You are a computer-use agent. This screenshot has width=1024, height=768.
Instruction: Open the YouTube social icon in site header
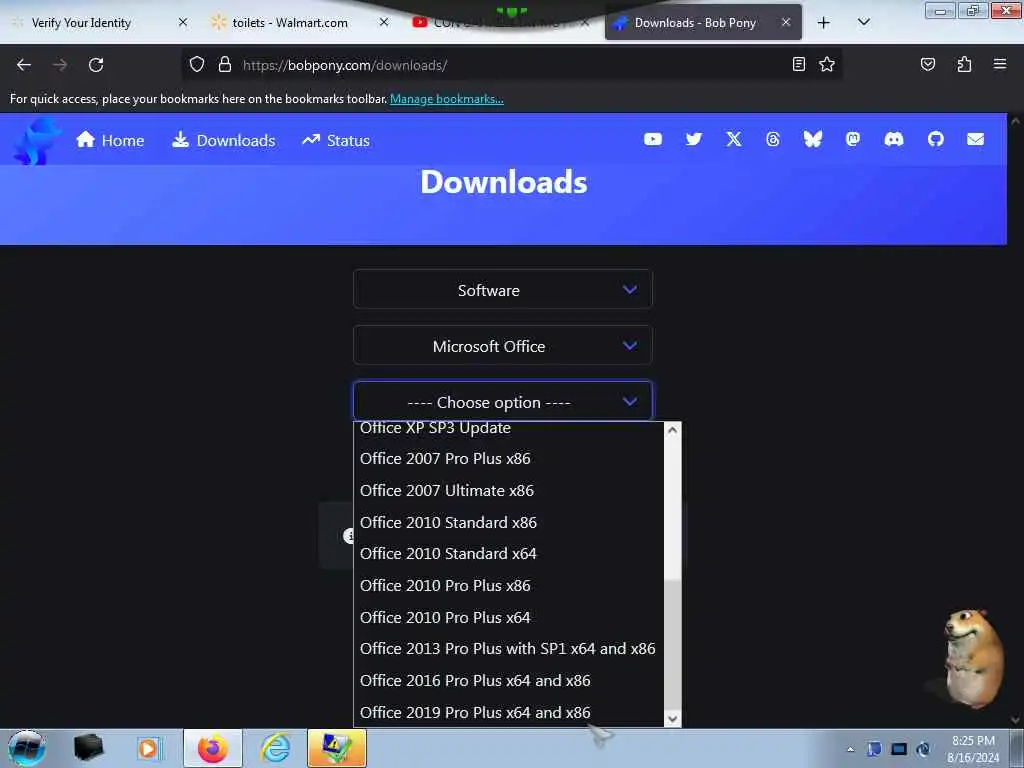tap(652, 139)
